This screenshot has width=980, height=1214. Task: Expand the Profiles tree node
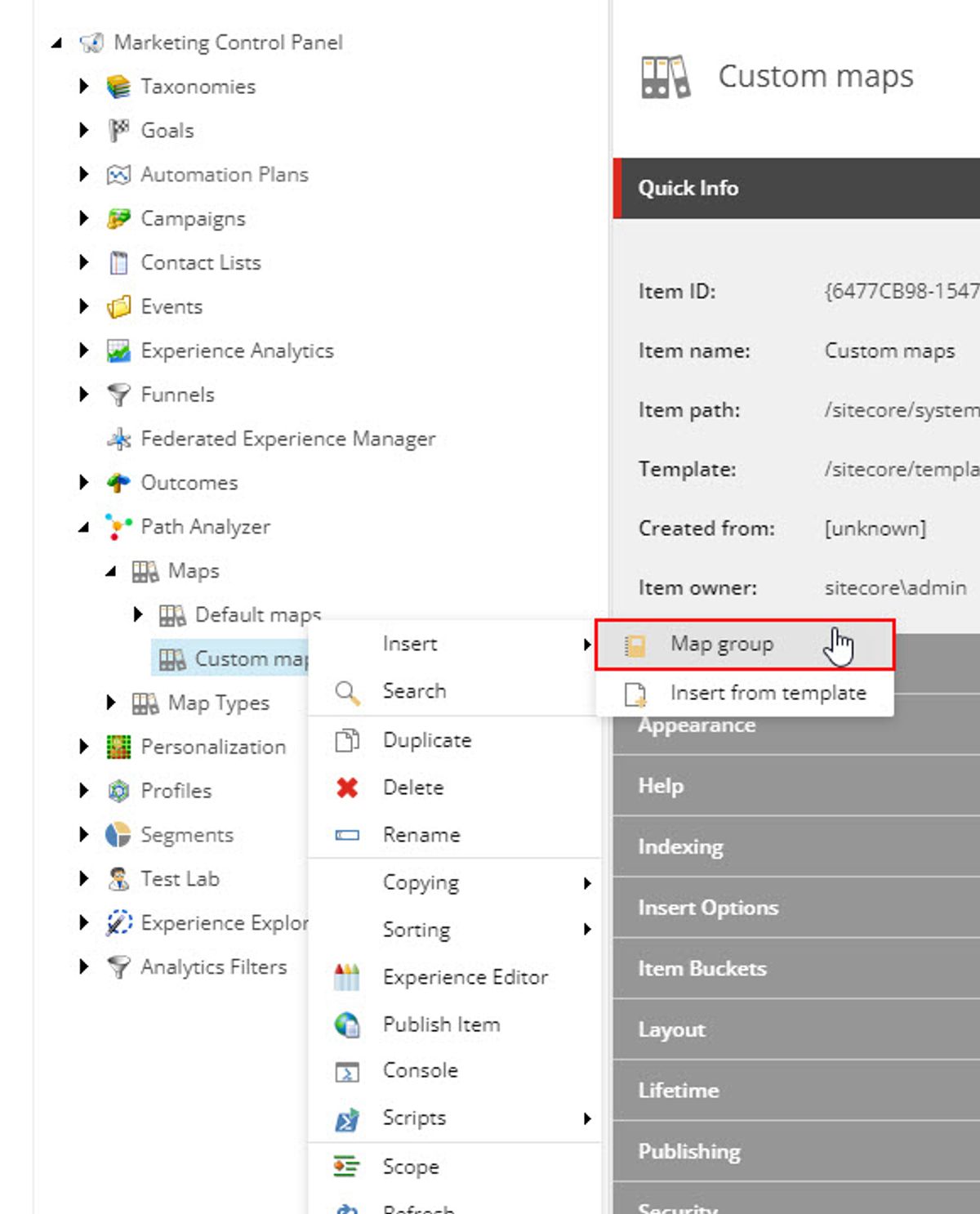click(83, 791)
